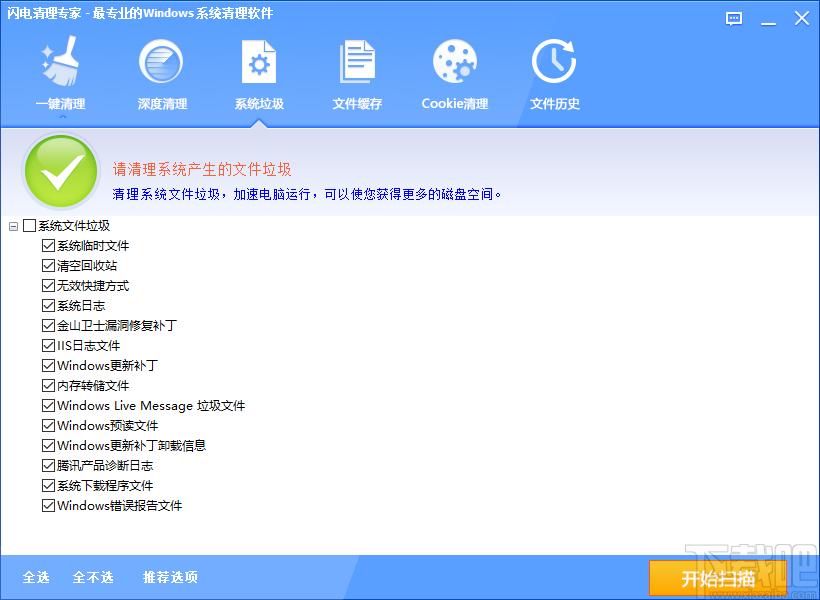The height and width of the screenshot is (600, 820).
Task: Uncheck Windows更新补丁卸载信息 checkbox
Action: point(48,445)
